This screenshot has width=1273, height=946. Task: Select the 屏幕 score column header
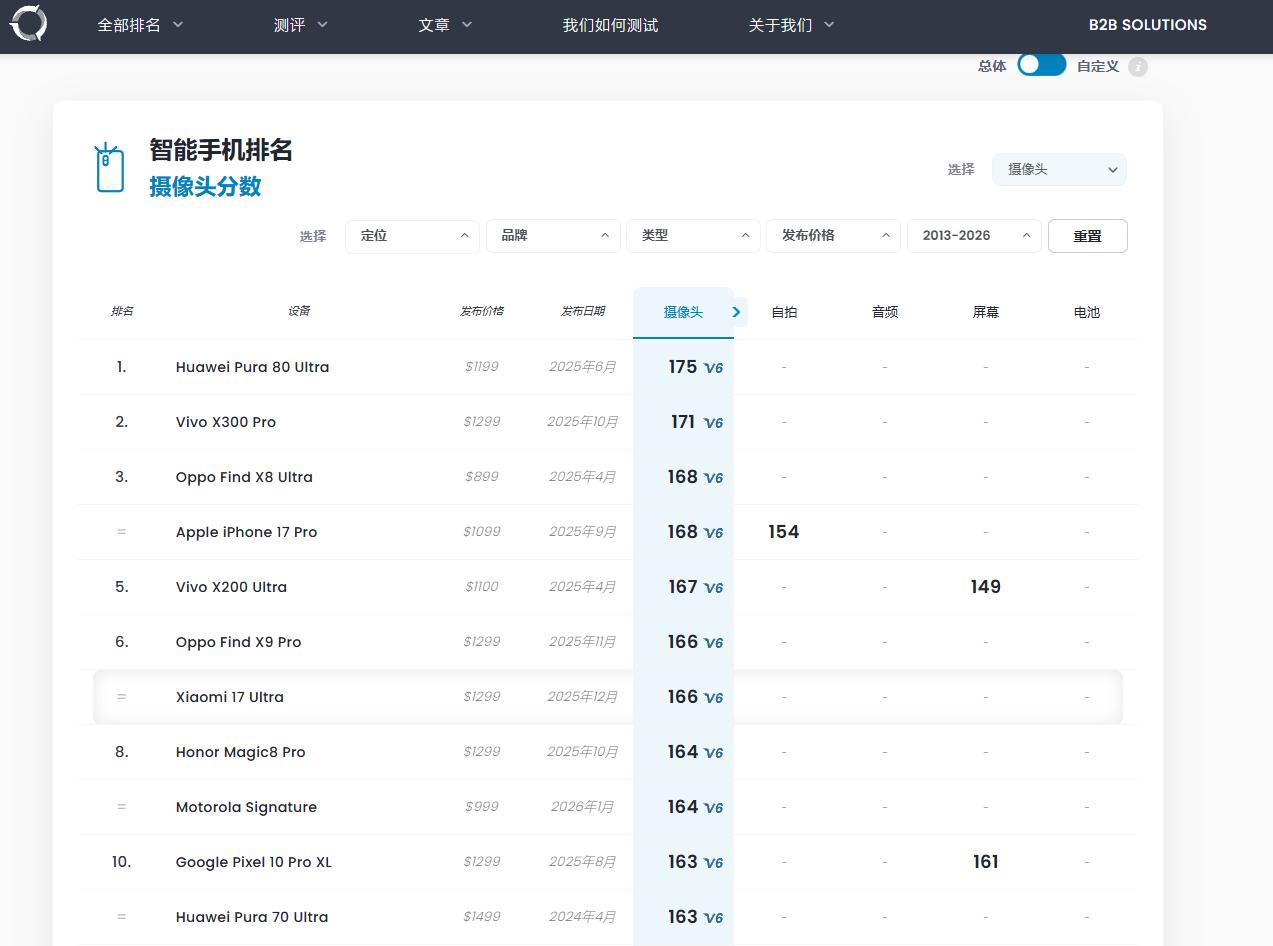[985, 312]
